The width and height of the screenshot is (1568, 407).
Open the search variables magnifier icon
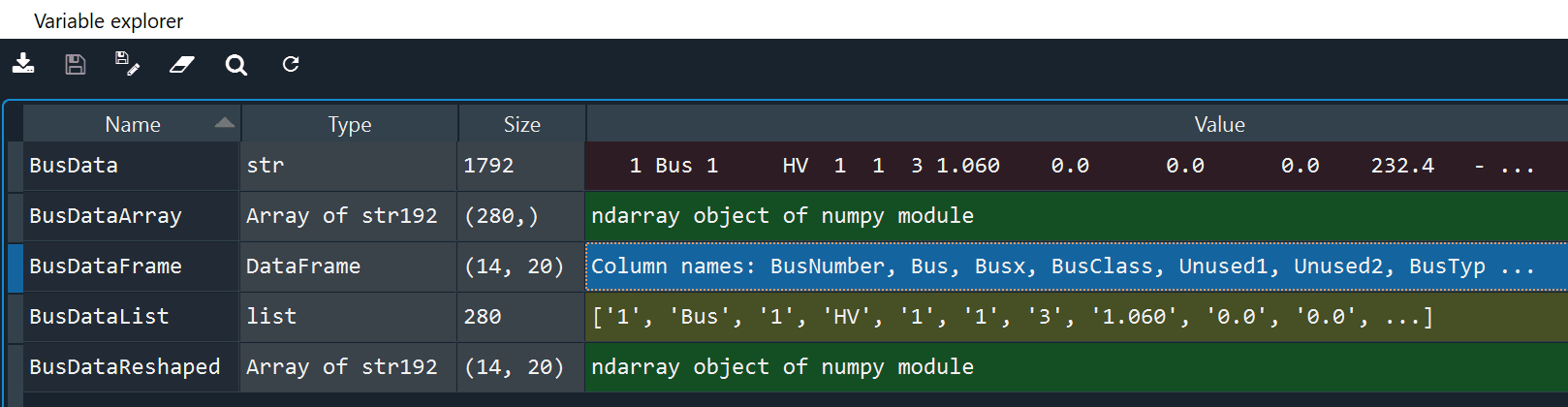pos(235,65)
